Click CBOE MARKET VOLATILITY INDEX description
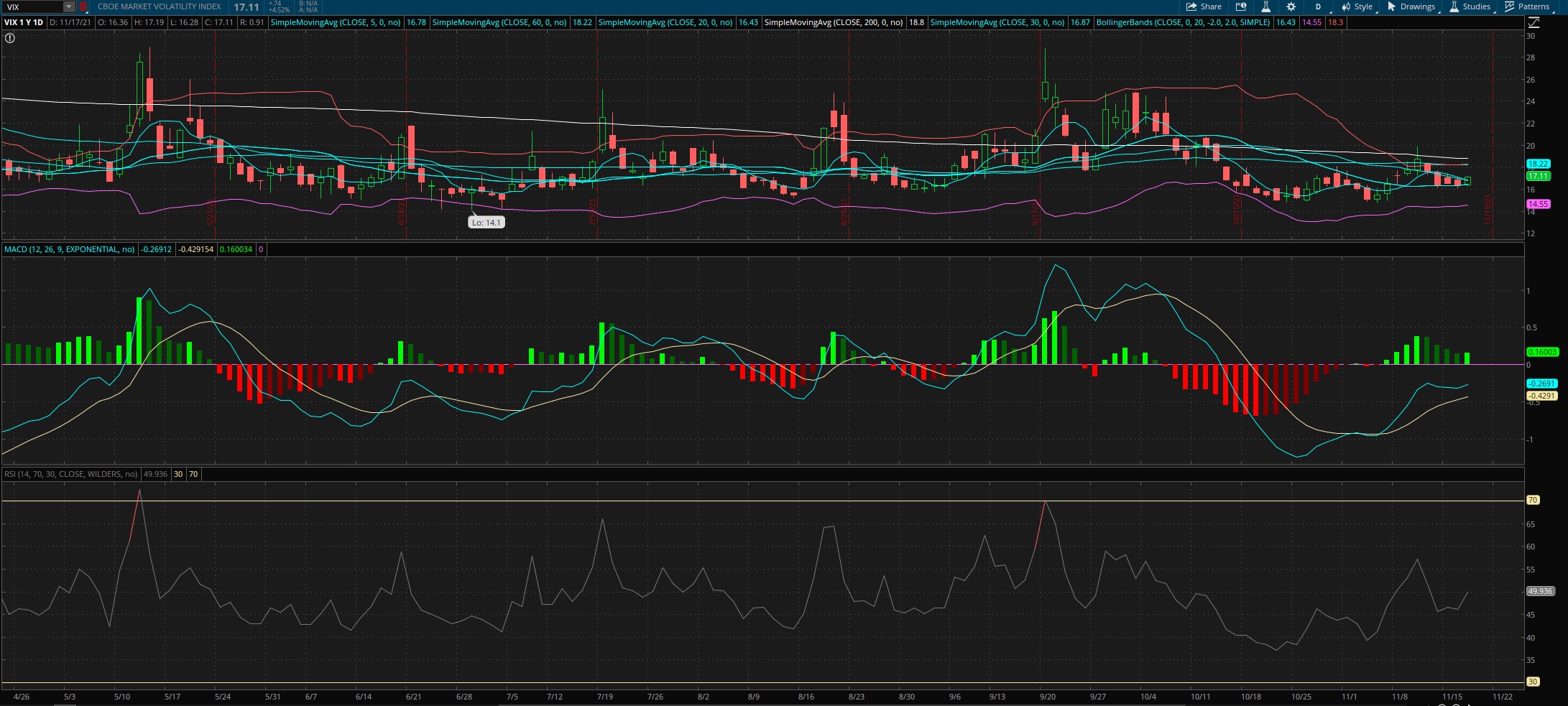The image size is (1568, 706). (160, 6)
